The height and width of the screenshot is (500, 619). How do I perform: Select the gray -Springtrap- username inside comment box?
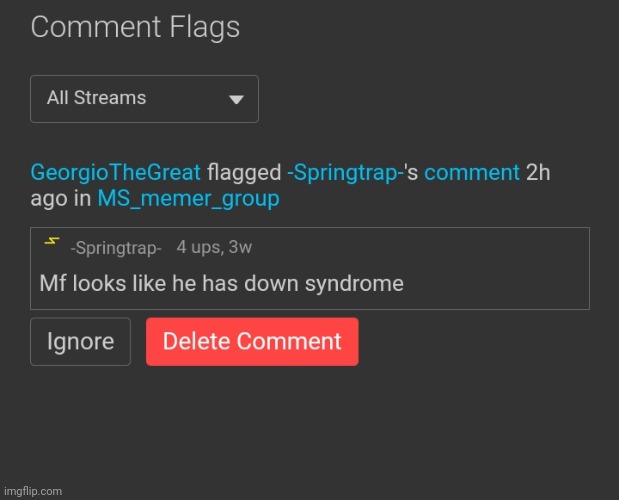pyautogui.click(x=116, y=248)
